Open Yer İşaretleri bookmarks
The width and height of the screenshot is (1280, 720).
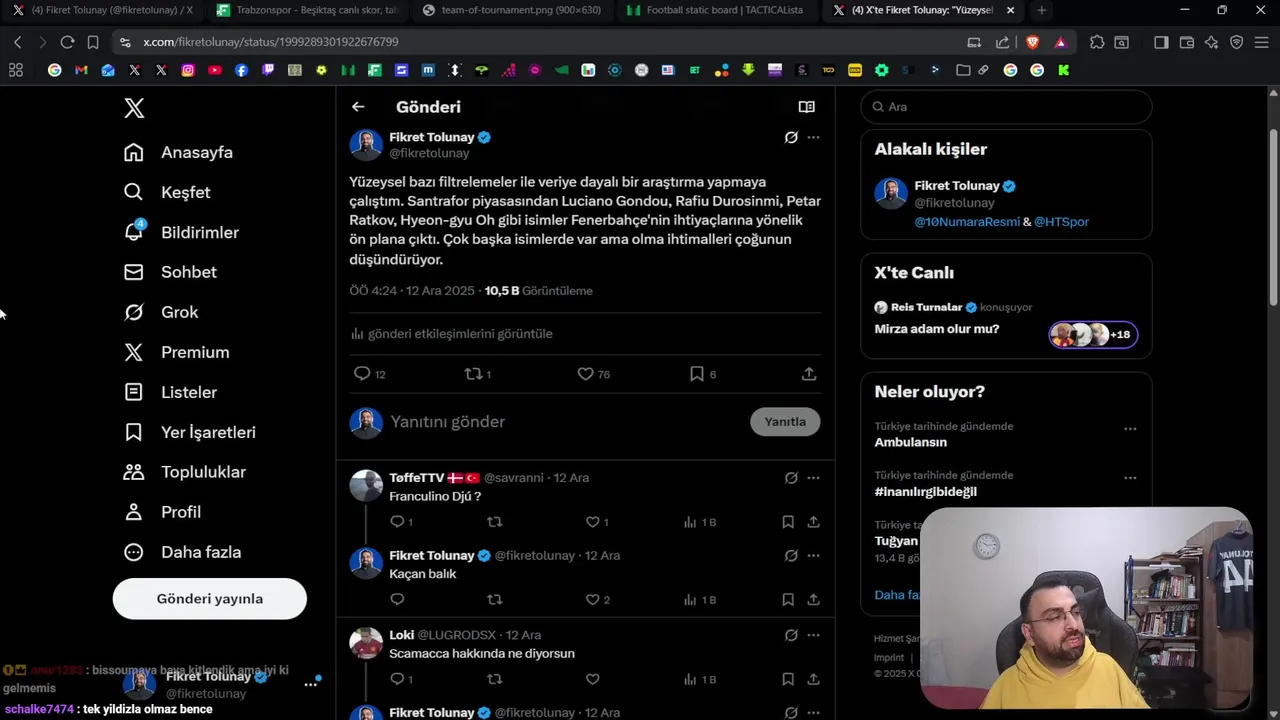(189, 432)
